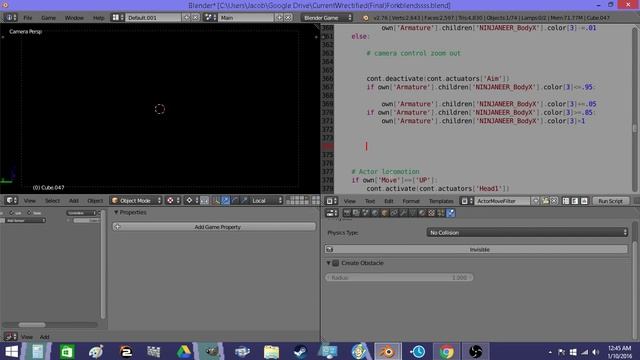The height and width of the screenshot is (360, 640).
Task: Toggle line numbers in text editor
Action: [x=566, y=201]
